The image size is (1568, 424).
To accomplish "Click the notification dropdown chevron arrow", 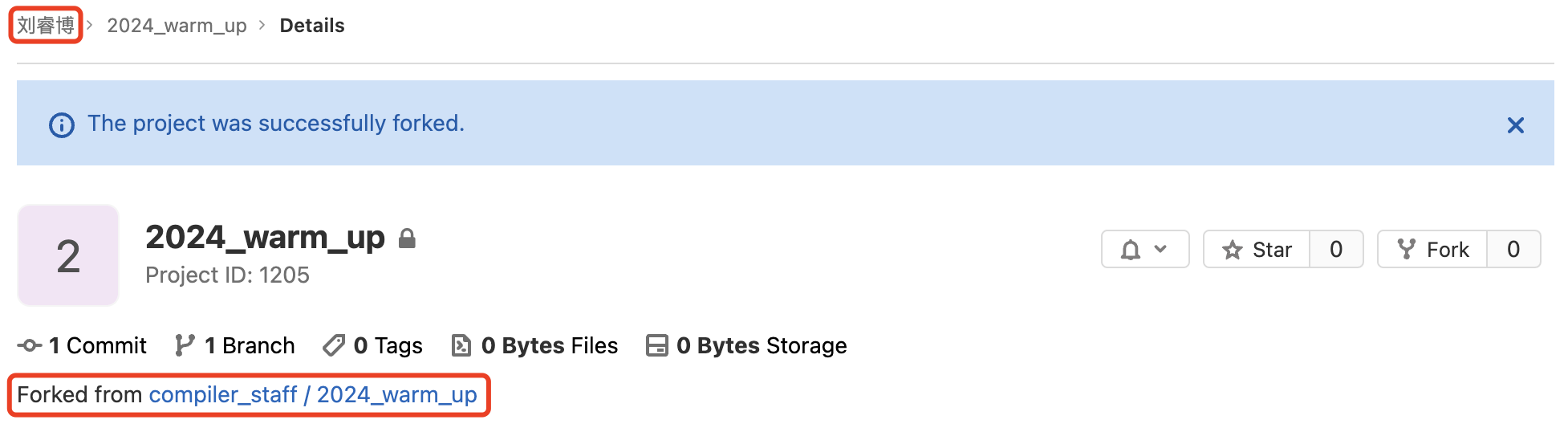I will pyautogui.click(x=1160, y=249).
